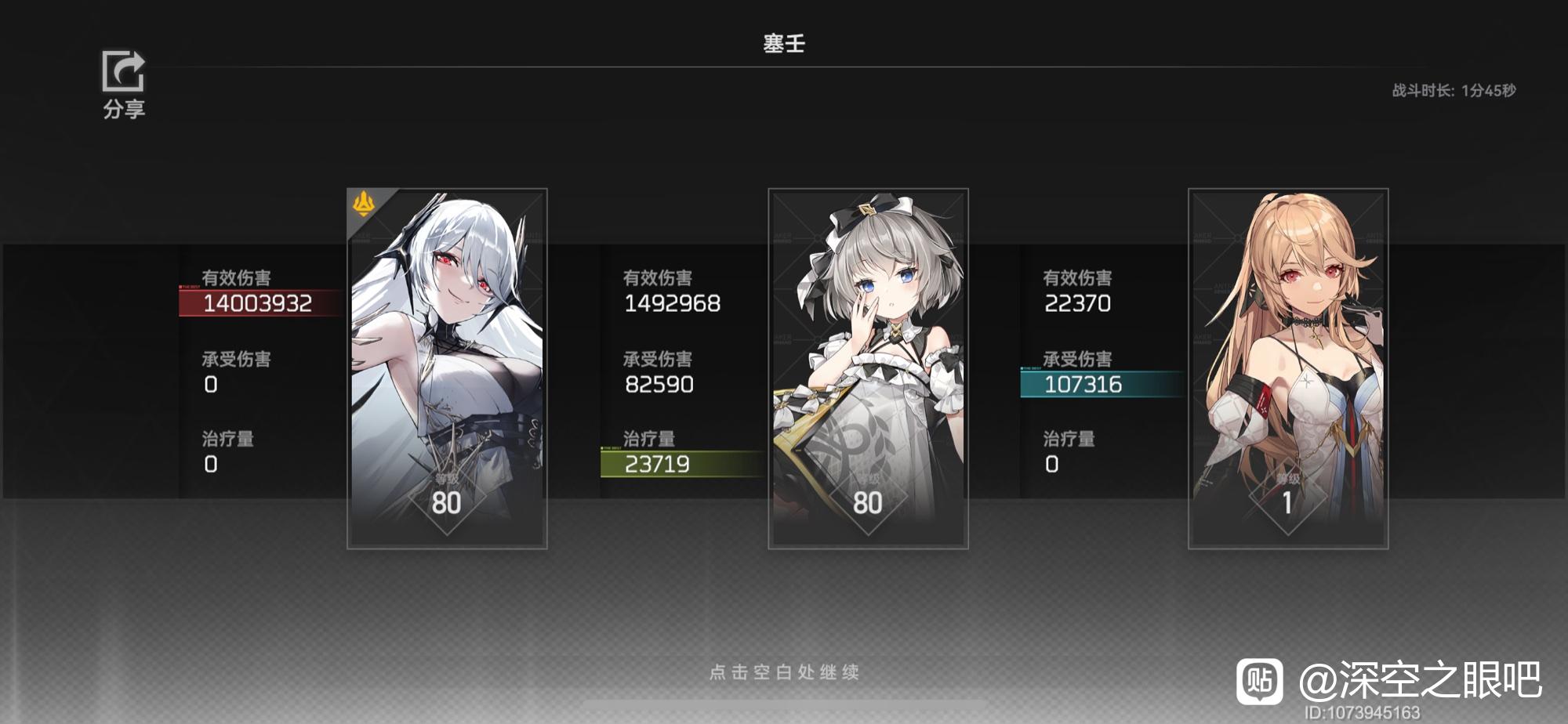Click the 分享 share label

[124, 109]
